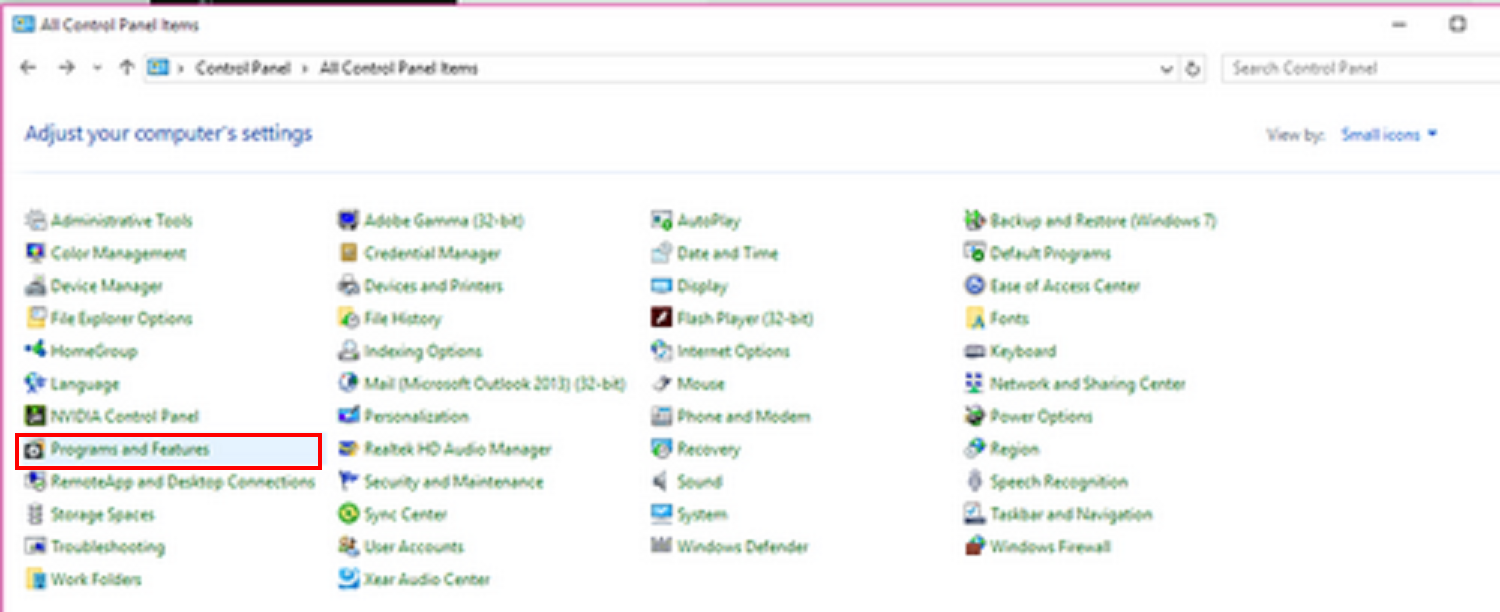Expand the address bar history dropdown

coord(1166,69)
